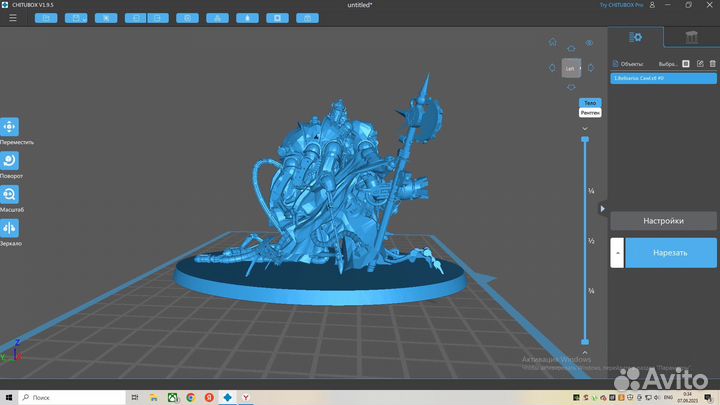The width and height of the screenshot is (720, 405).
Task: Click the hollow/drop toolbar button
Action: click(248, 18)
